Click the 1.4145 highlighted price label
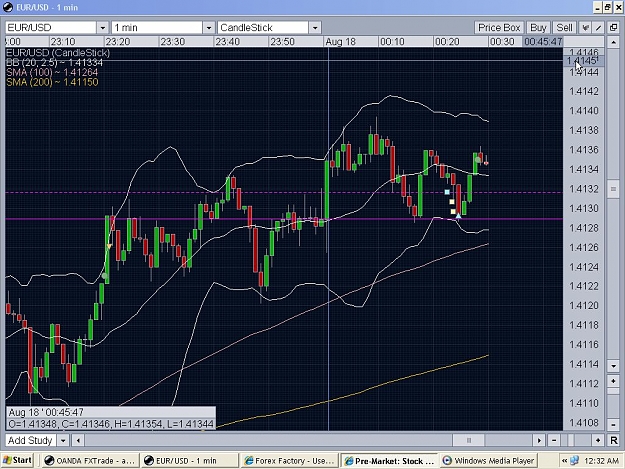 (583, 61)
